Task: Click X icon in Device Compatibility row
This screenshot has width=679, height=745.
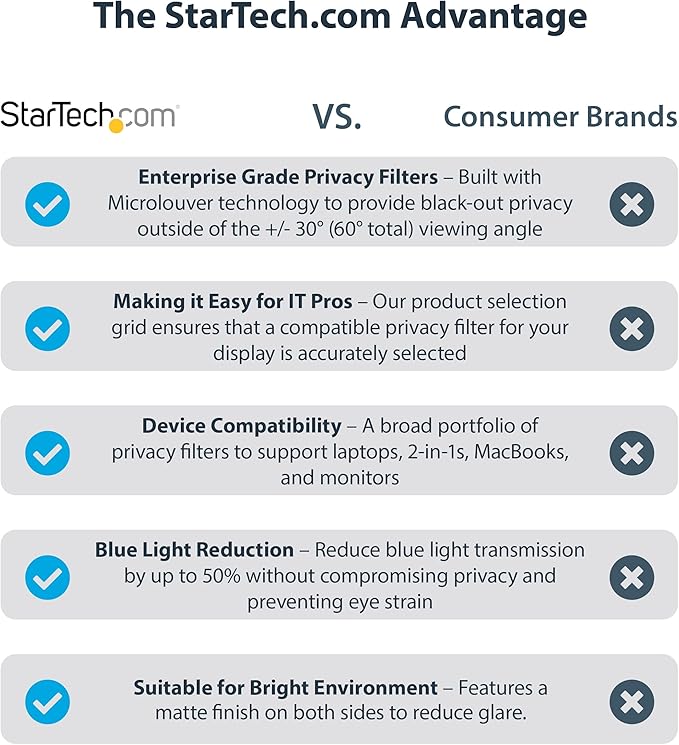Action: [x=631, y=453]
